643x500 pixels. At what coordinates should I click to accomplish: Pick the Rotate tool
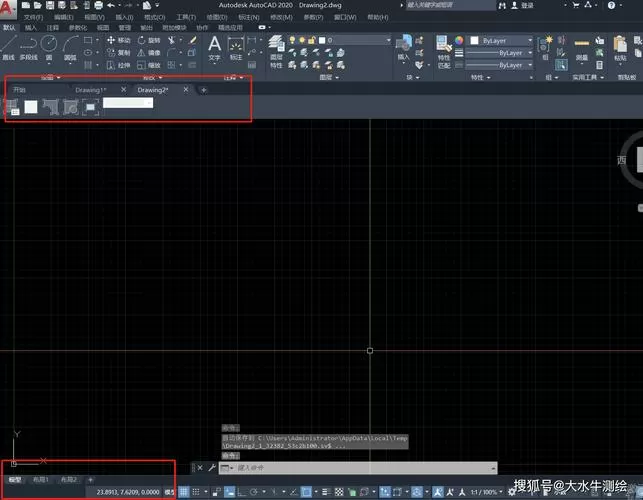coord(149,40)
